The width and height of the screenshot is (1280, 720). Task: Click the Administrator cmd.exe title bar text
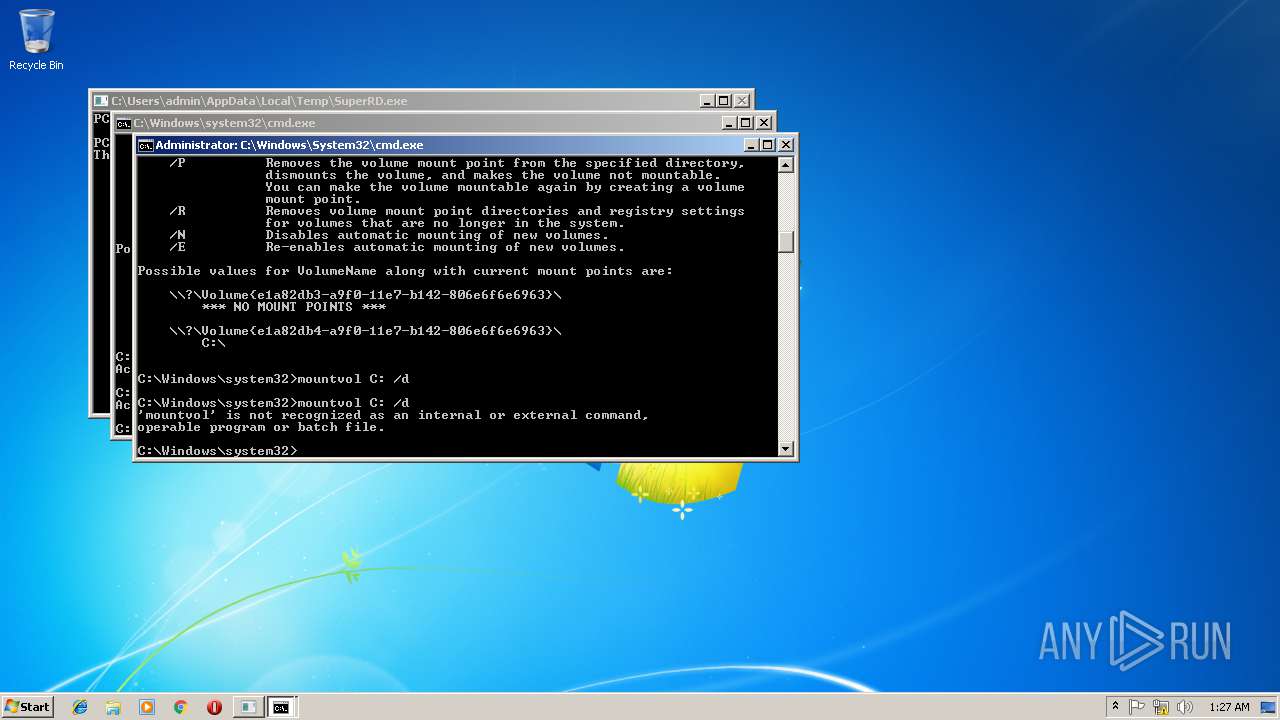pos(289,145)
